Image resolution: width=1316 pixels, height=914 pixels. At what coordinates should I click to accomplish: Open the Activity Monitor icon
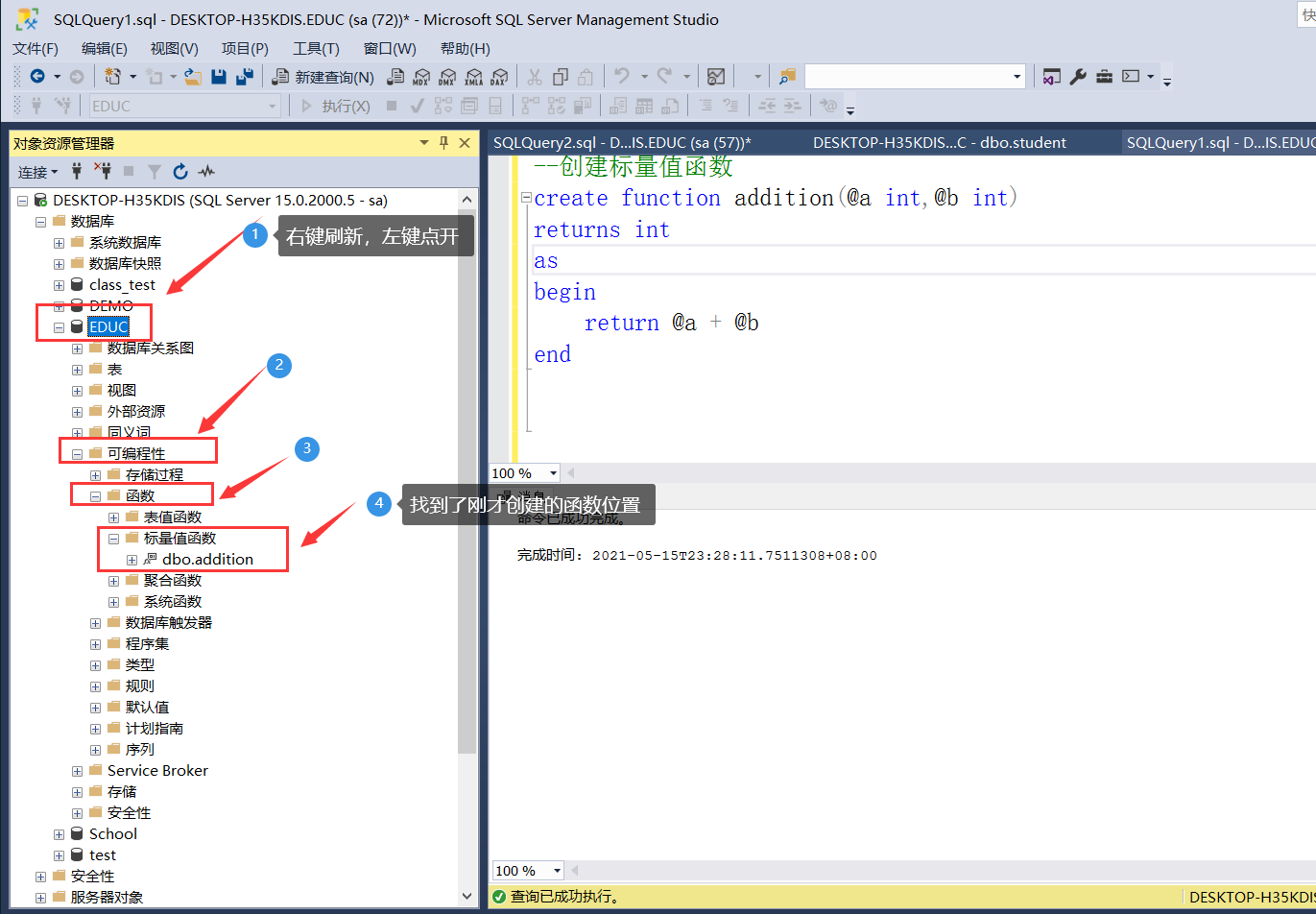[x=715, y=77]
